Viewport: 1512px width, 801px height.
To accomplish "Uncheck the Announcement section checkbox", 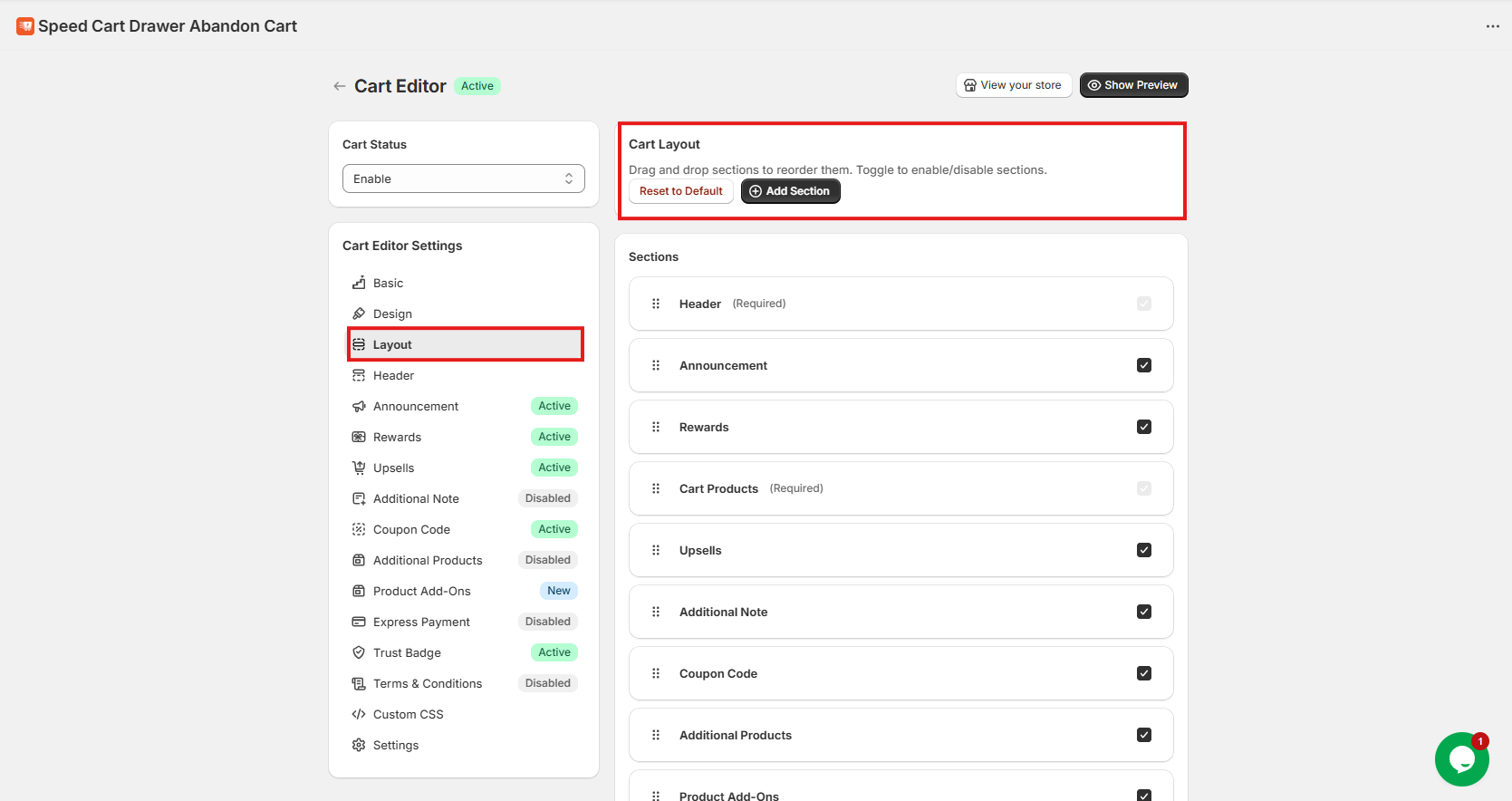I will click(x=1144, y=365).
